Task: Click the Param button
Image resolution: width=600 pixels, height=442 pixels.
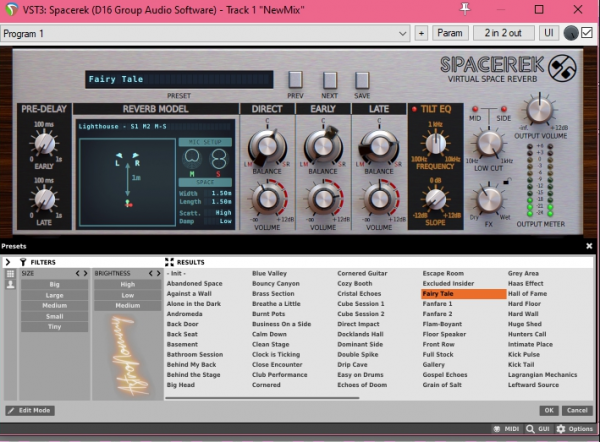Action: [450, 33]
